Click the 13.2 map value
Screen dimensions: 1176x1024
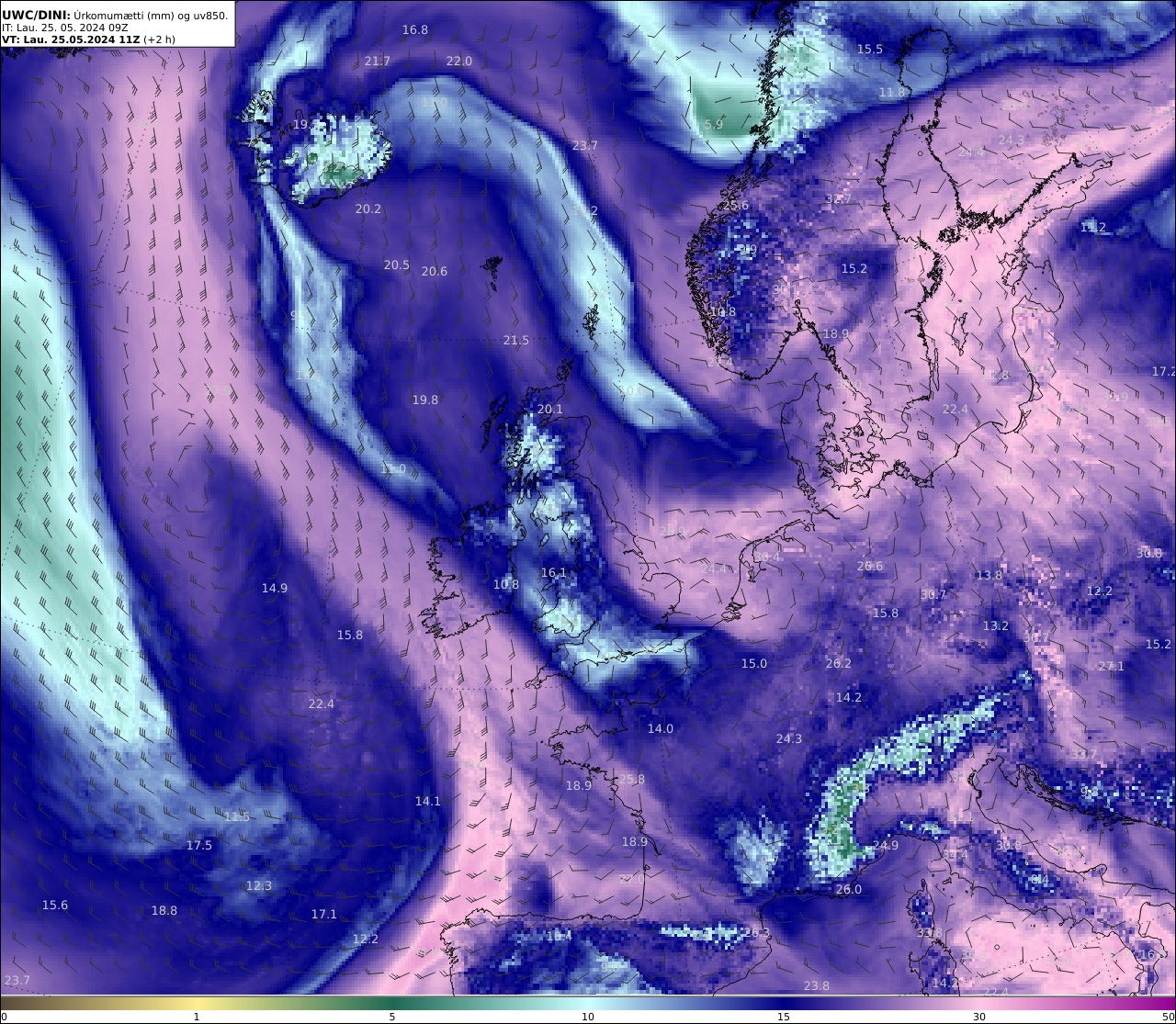(996, 625)
